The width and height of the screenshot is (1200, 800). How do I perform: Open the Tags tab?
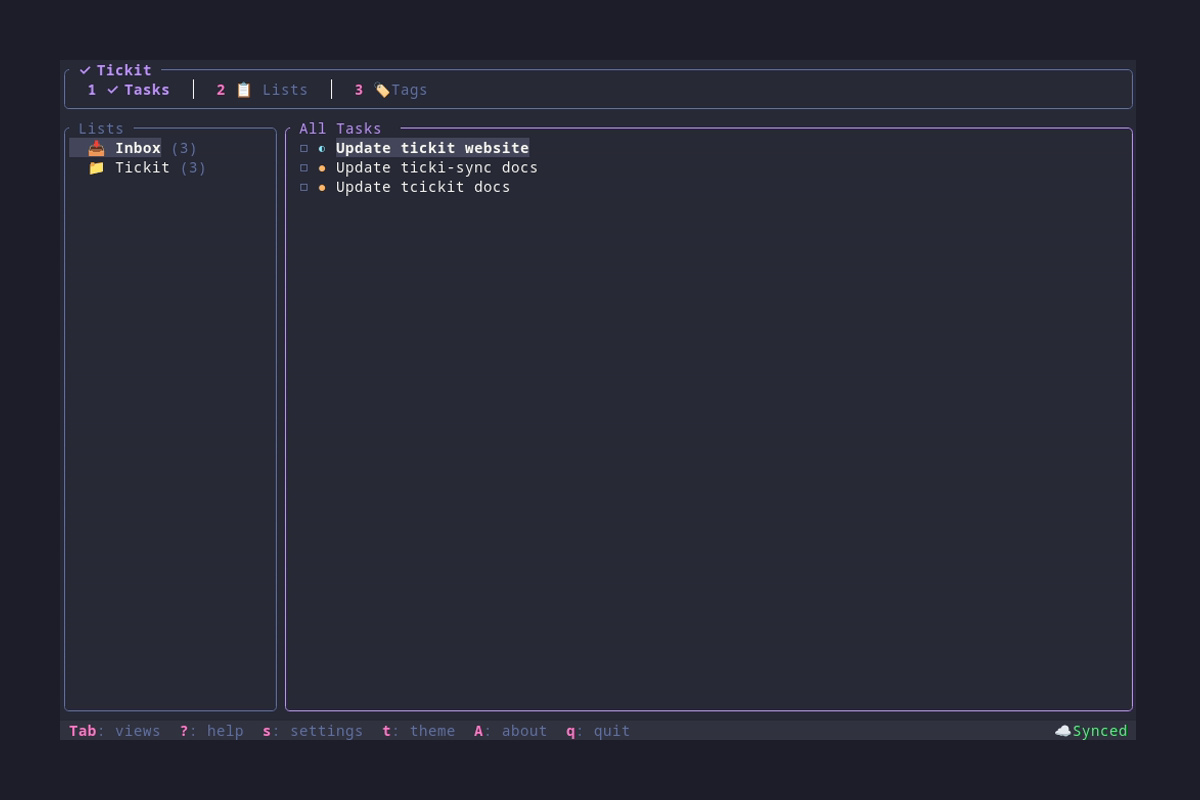(x=410, y=89)
